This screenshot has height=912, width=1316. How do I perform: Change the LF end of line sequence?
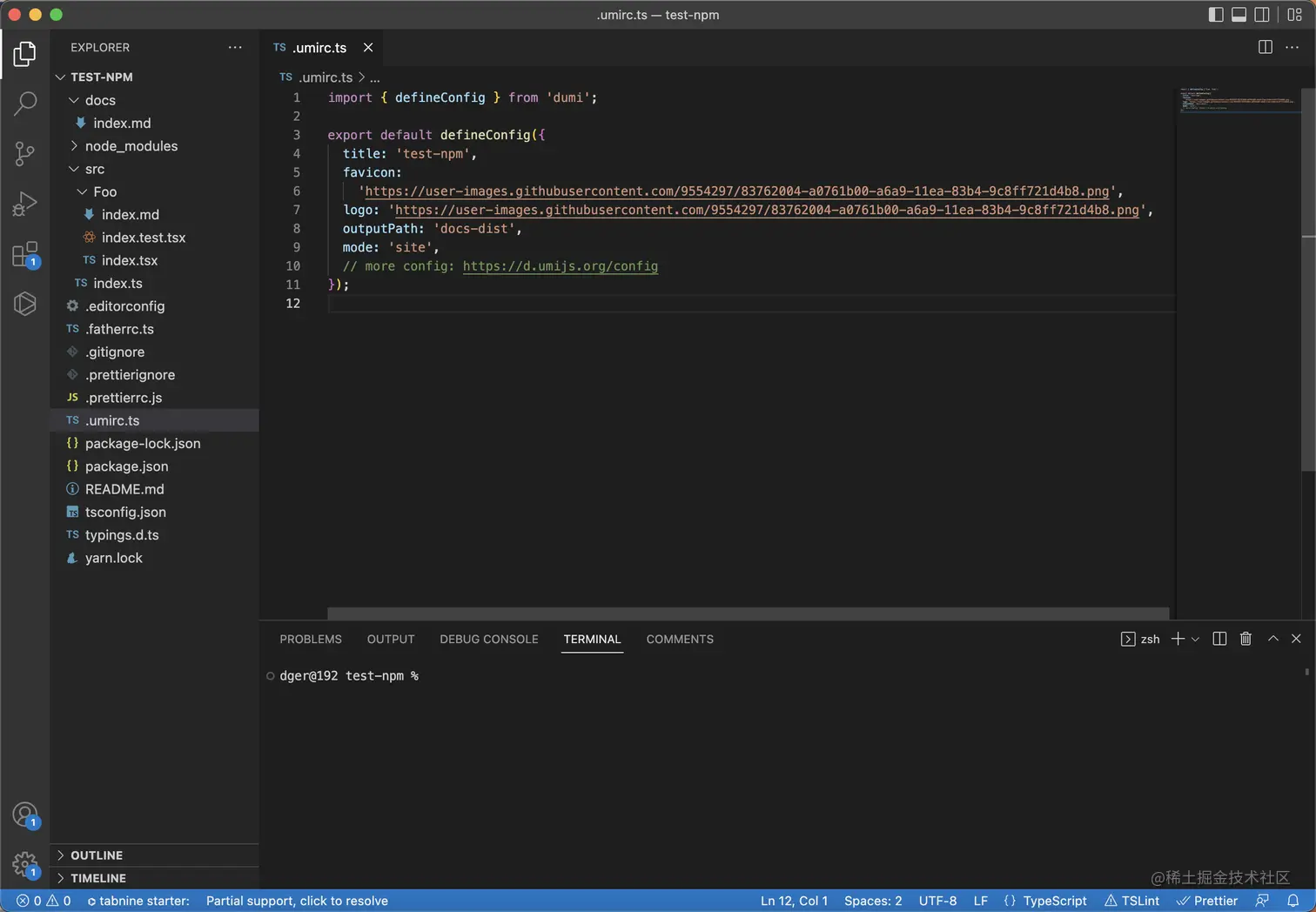pyautogui.click(x=981, y=901)
